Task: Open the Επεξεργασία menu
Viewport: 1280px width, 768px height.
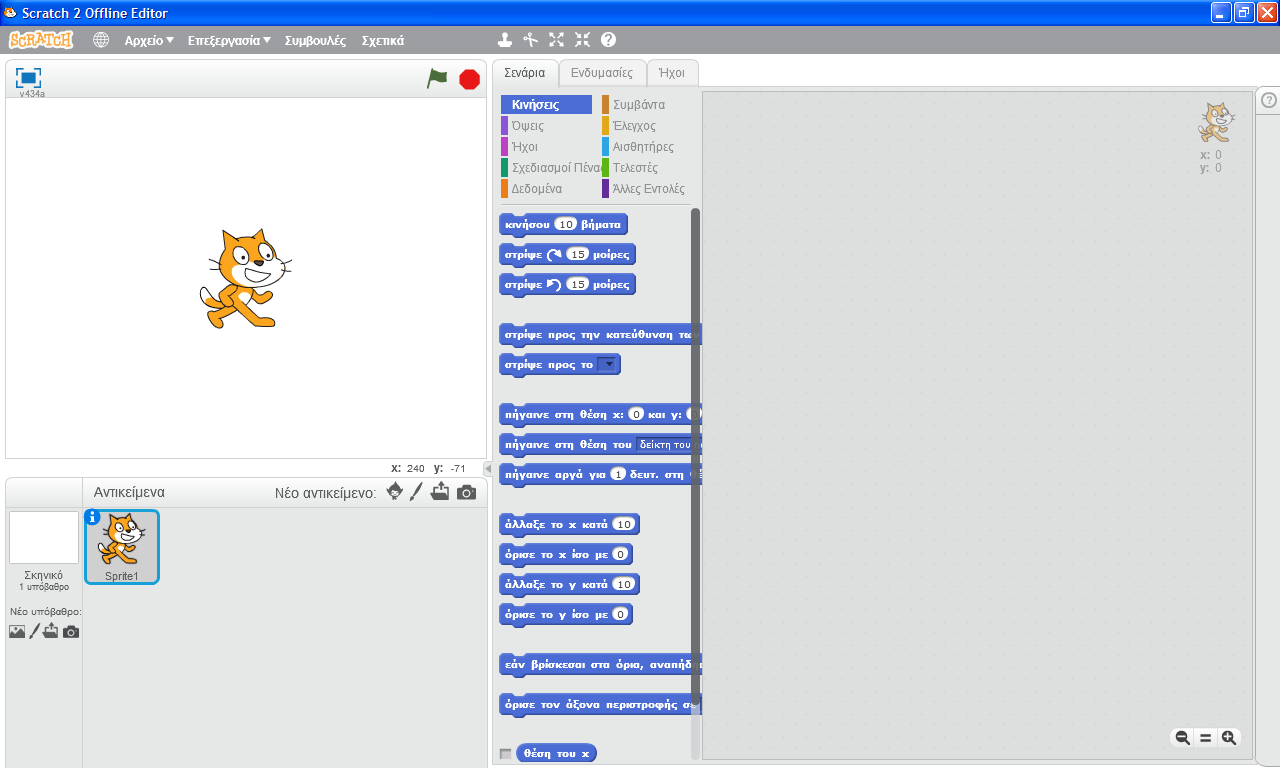Action: (x=229, y=41)
